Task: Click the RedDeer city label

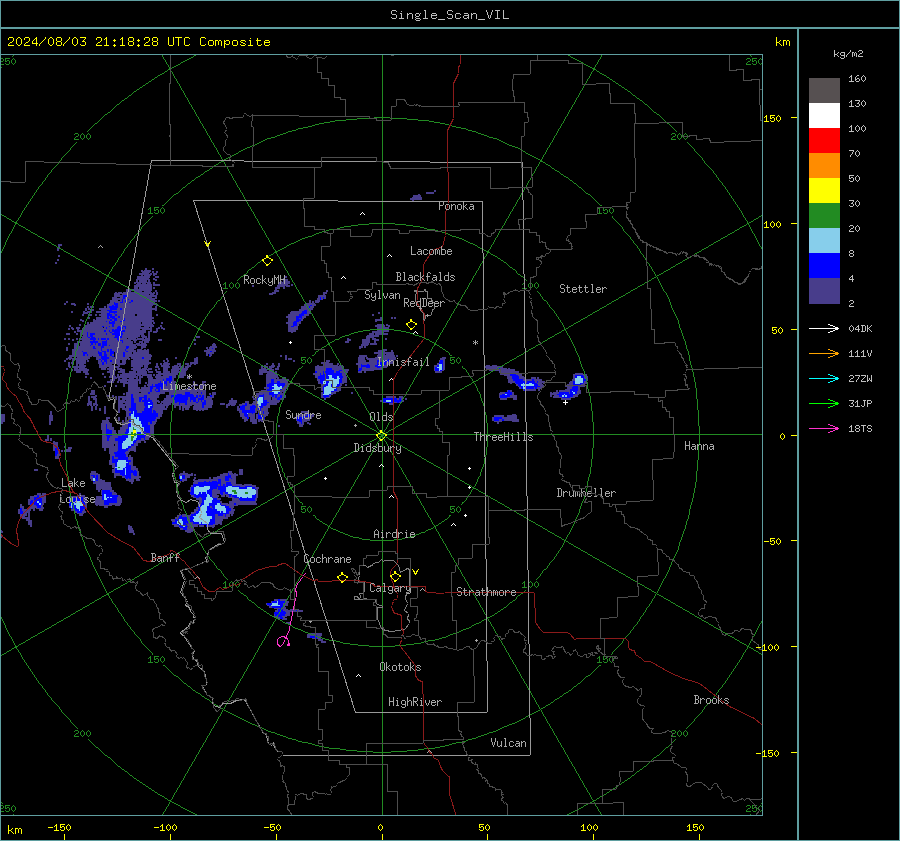Action: 424,303
